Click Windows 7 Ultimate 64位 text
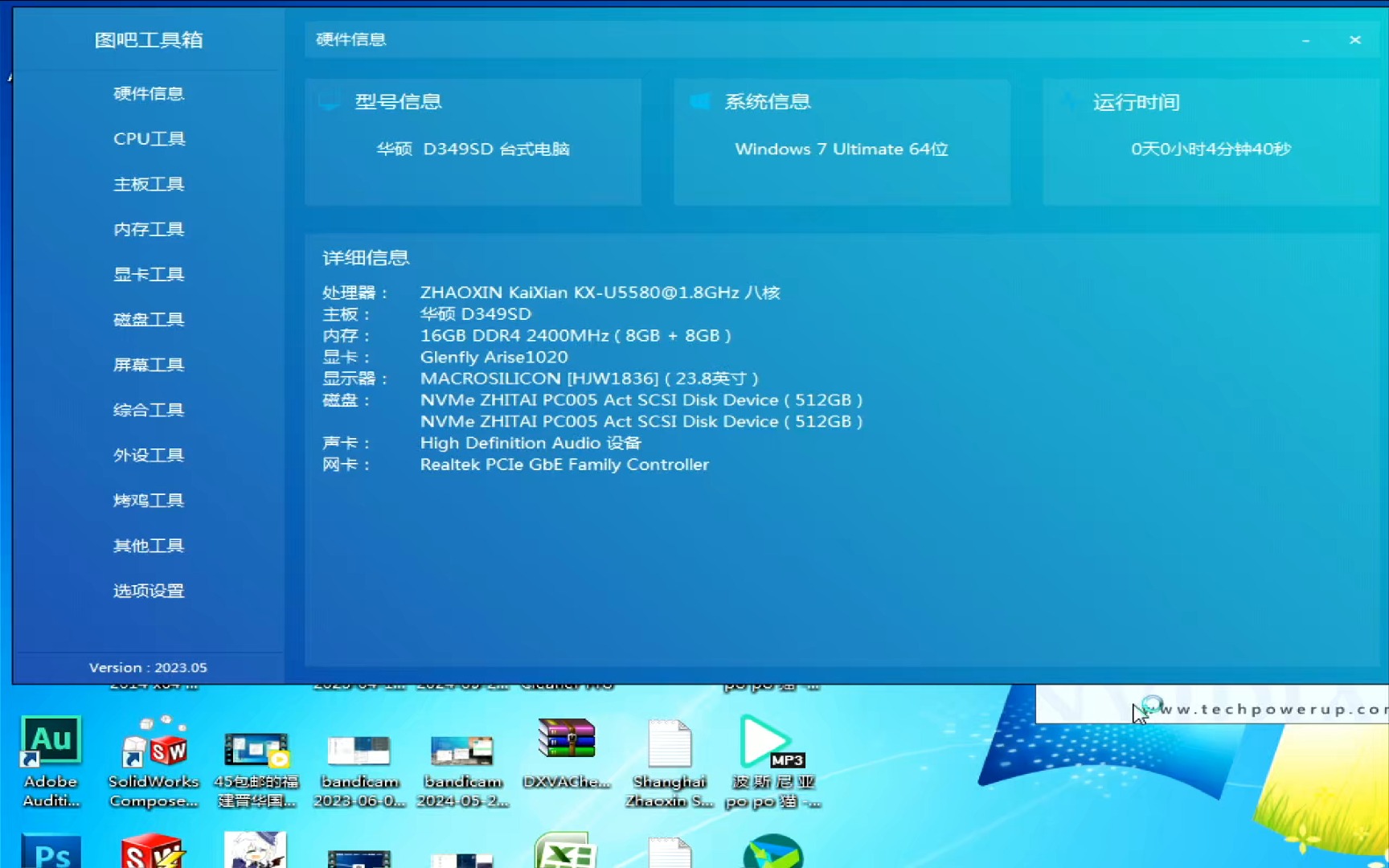The height and width of the screenshot is (868, 1389). (x=842, y=149)
